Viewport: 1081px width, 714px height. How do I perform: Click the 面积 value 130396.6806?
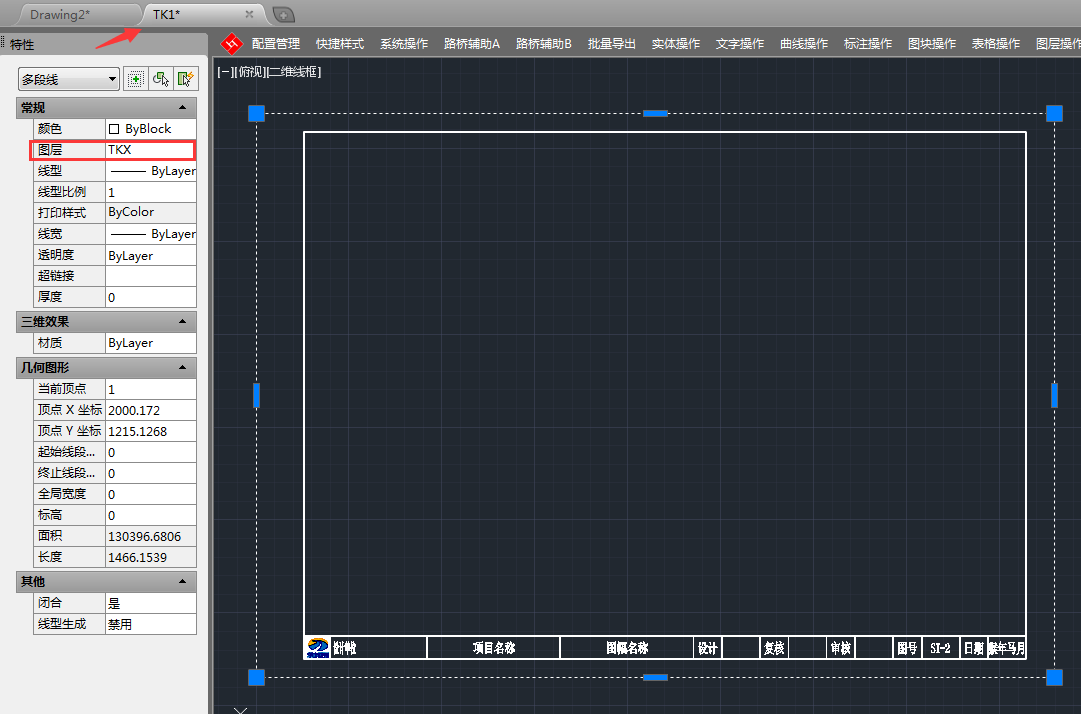click(x=151, y=536)
